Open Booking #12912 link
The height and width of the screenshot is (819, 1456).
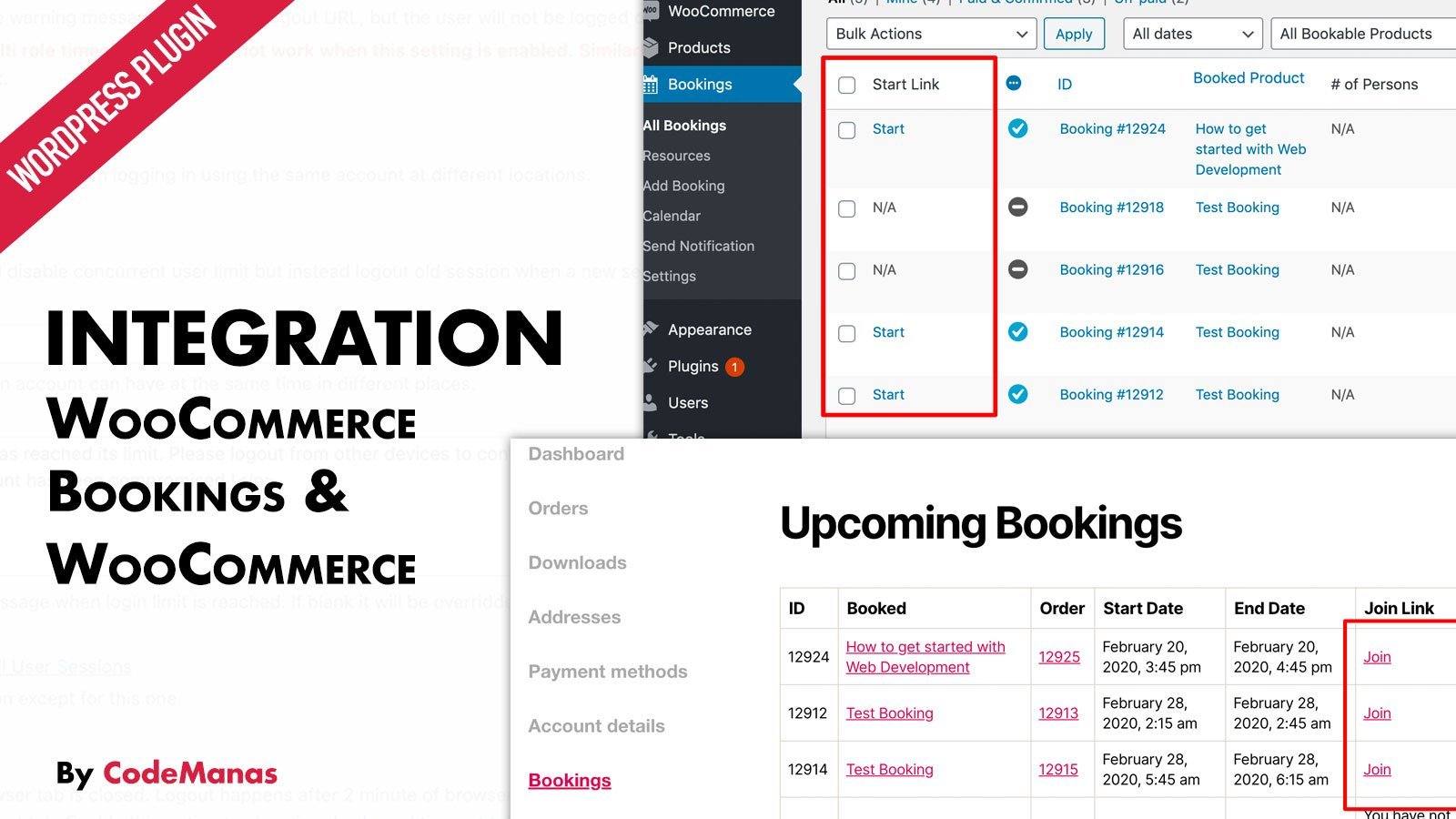pyautogui.click(x=1112, y=395)
